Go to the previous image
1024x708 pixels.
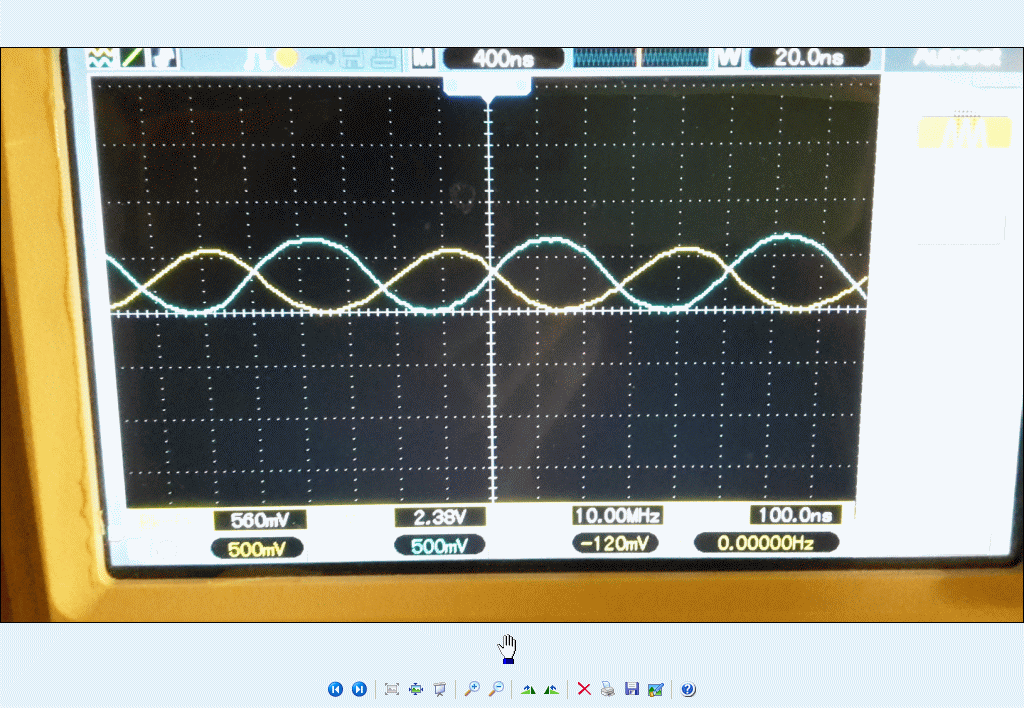coord(335,689)
